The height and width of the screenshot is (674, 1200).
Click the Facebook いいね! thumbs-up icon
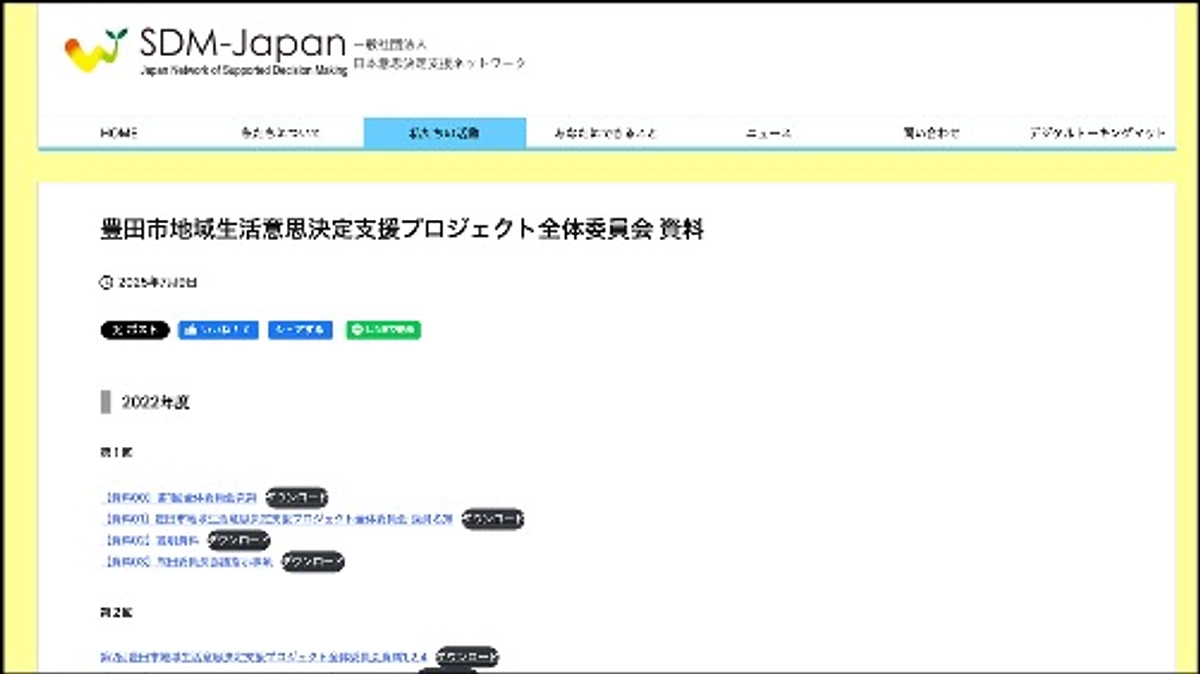point(190,330)
